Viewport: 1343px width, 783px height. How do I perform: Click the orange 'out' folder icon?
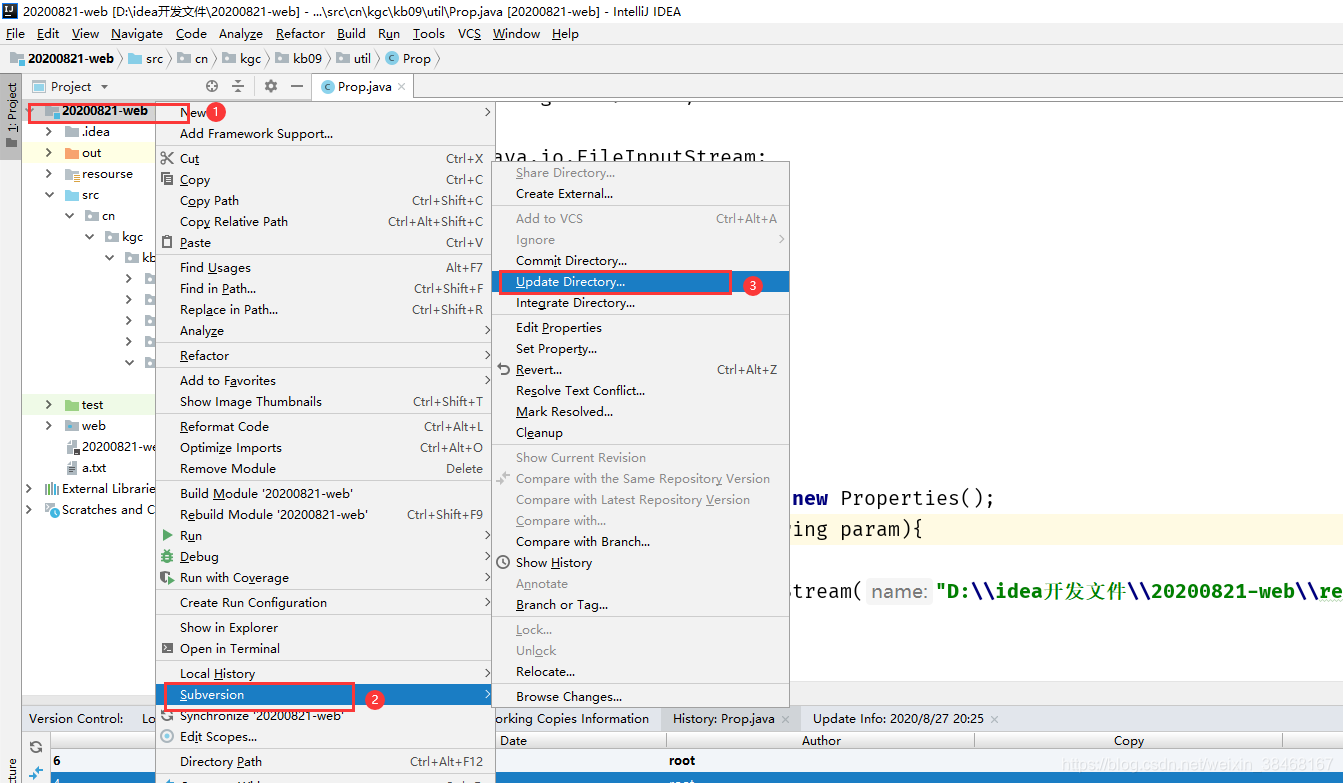tap(72, 153)
